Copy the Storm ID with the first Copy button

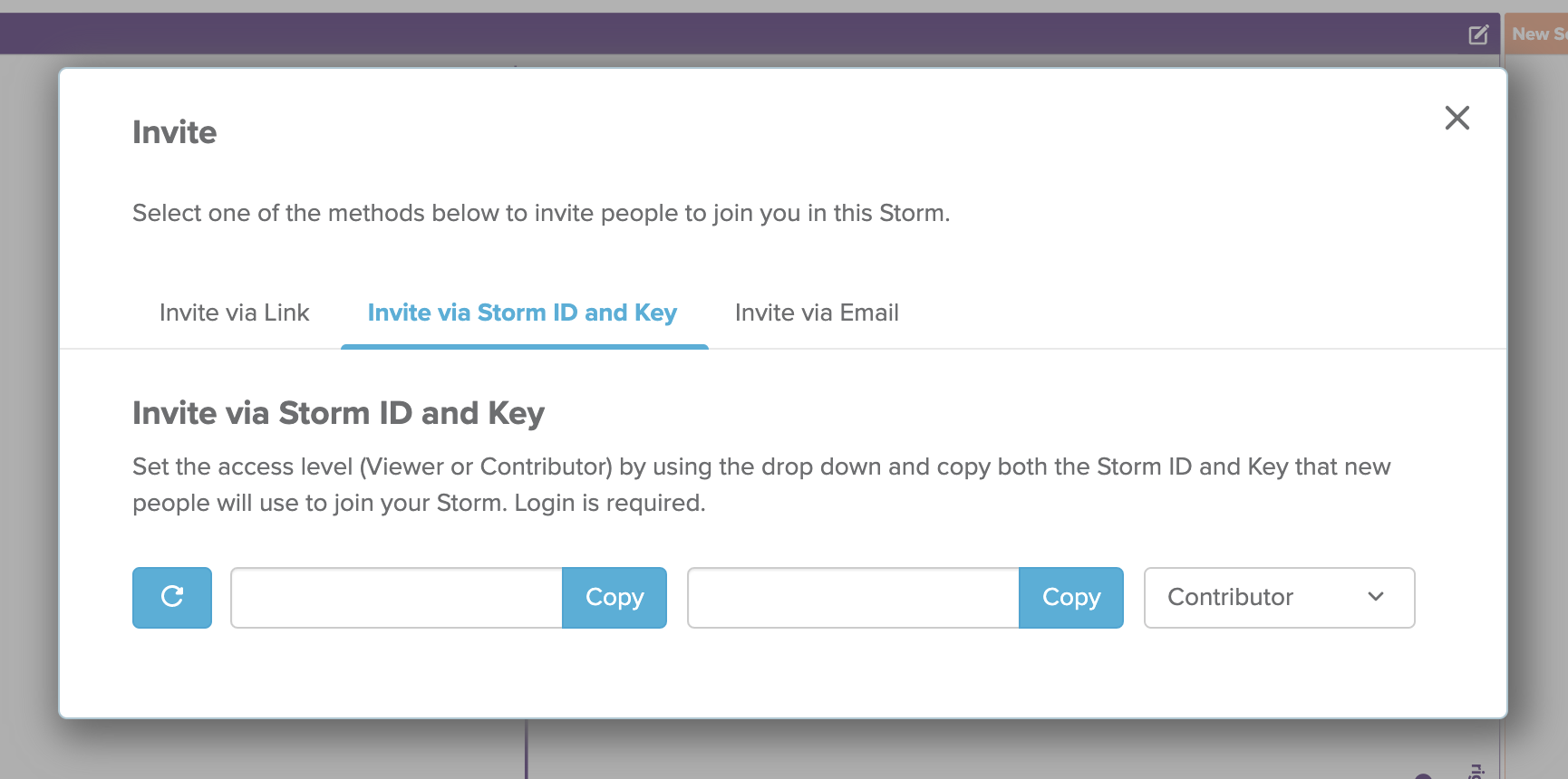pyautogui.click(x=615, y=598)
